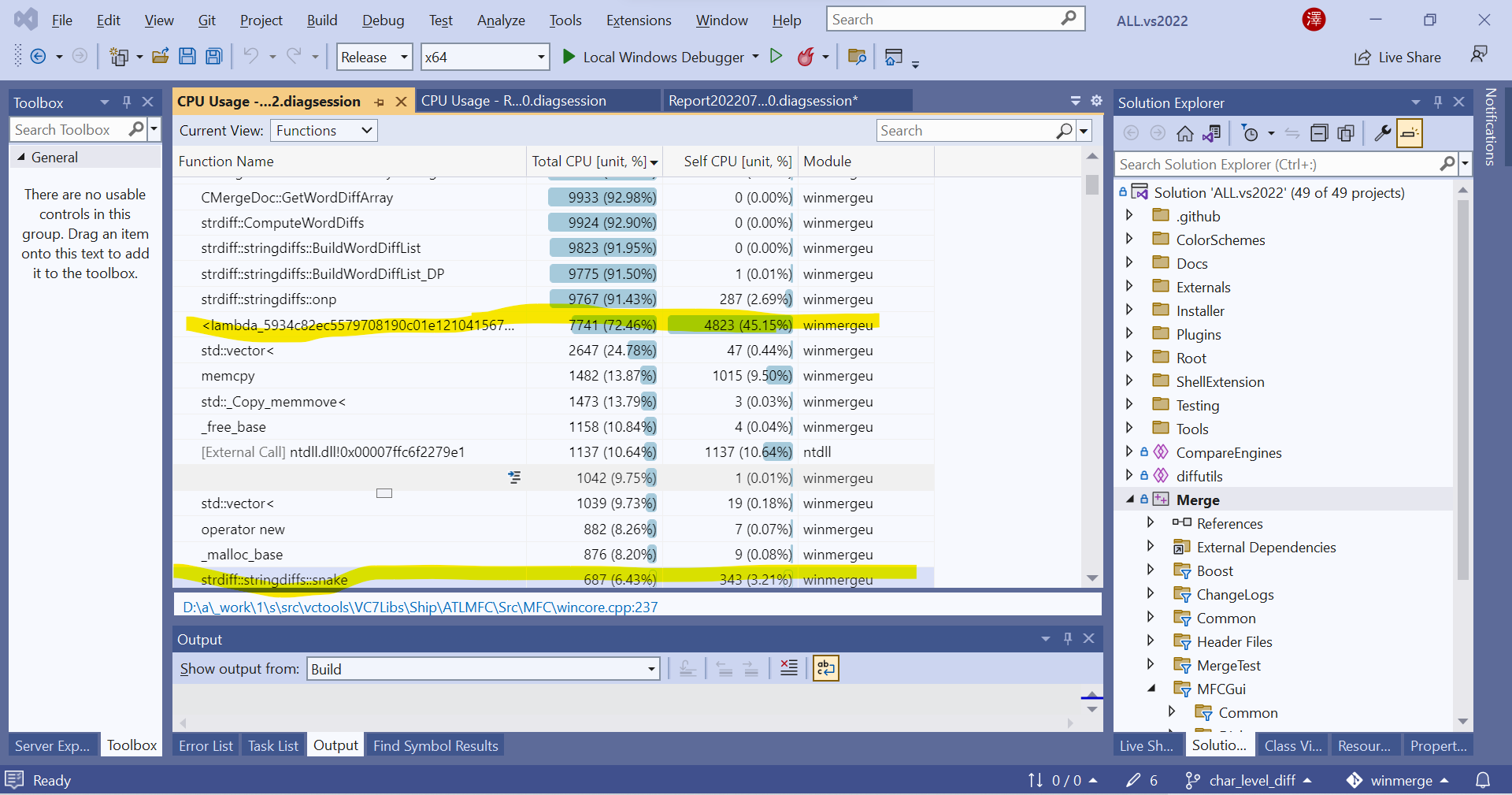Toggle word wrap in the Output pane
Image resolution: width=1512 pixels, height=795 pixels.
[825, 668]
